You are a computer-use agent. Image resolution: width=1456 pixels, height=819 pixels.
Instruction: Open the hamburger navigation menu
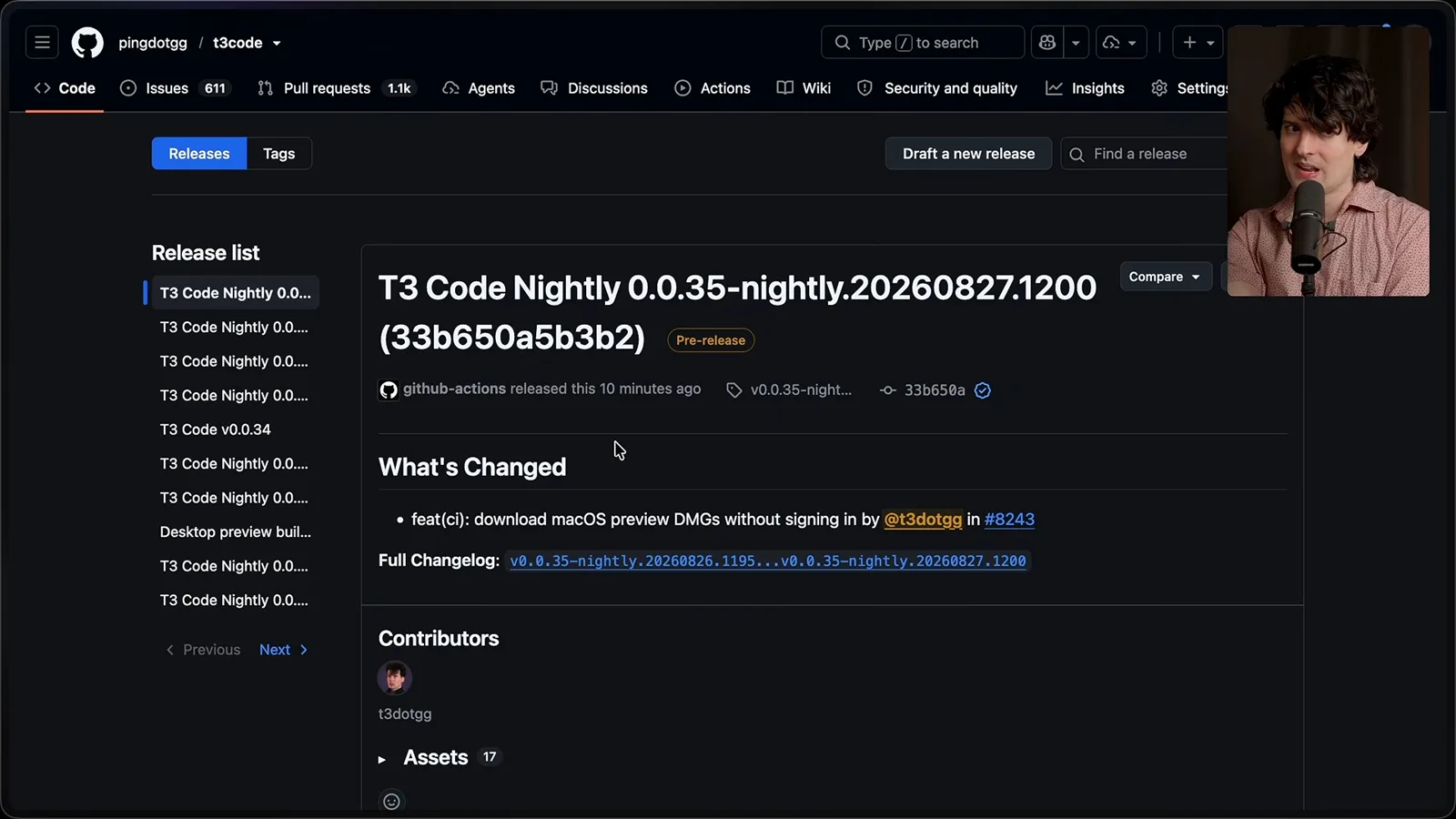pos(42,43)
